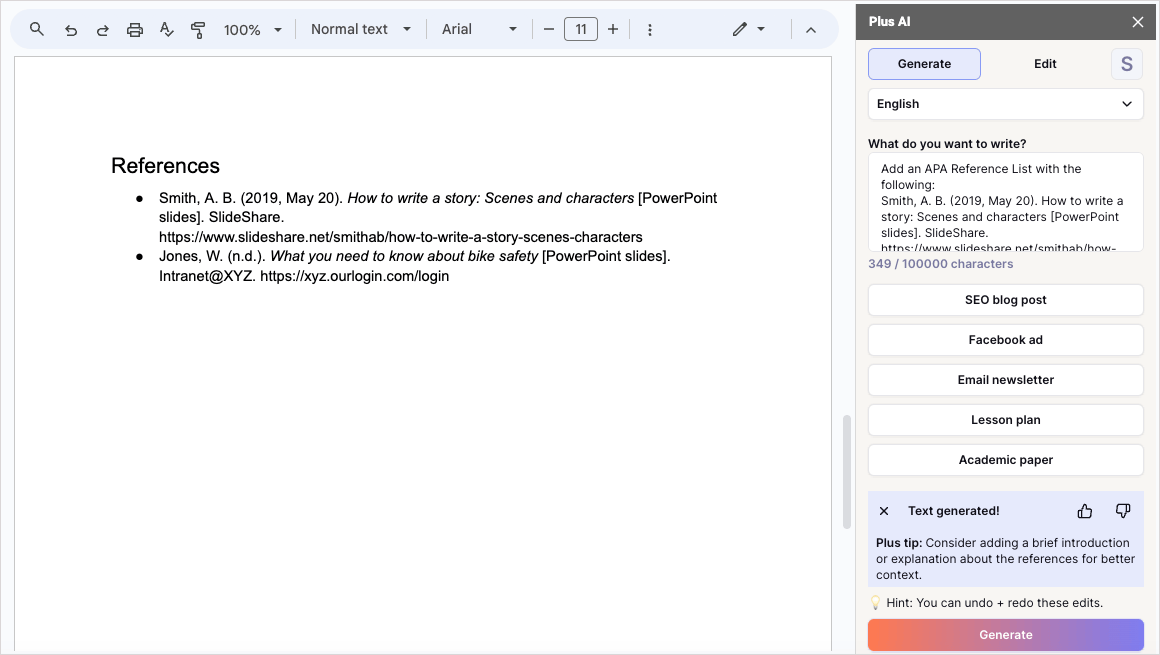The width and height of the screenshot is (1160, 655).
Task: Dismiss the 'Text generated!' notification
Action: (x=883, y=510)
